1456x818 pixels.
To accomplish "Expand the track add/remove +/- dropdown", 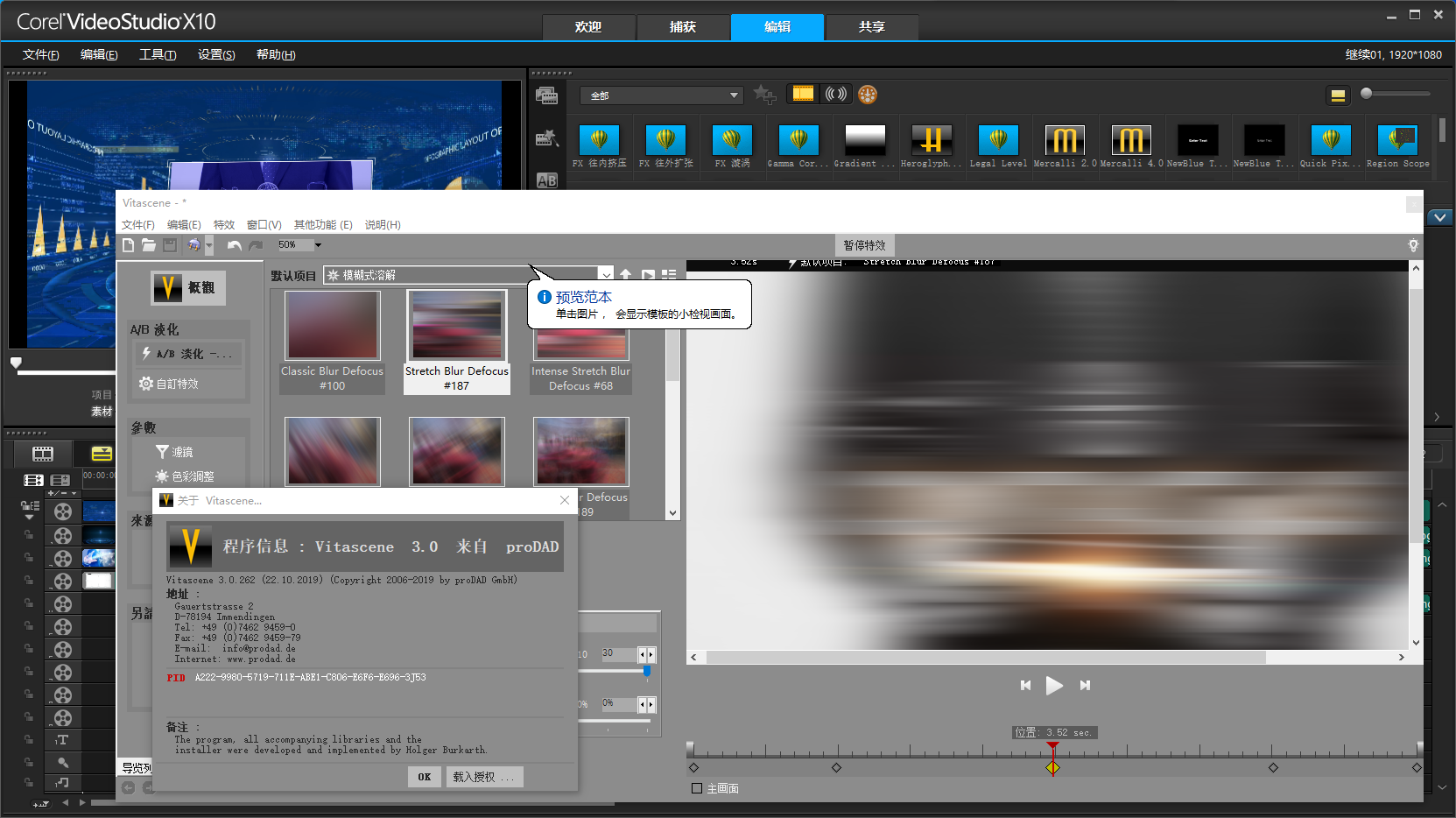I will click(63, 494).
